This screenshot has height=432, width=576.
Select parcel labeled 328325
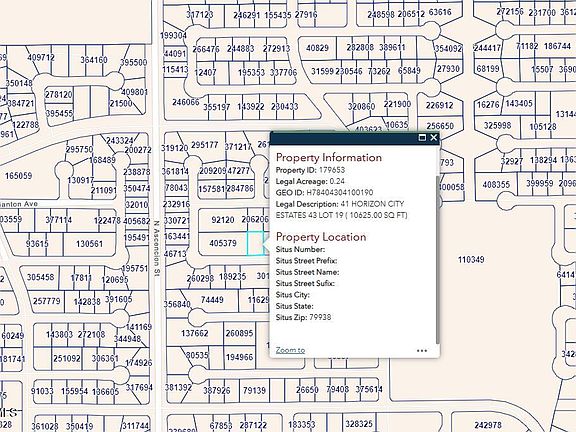coord(359,424)
